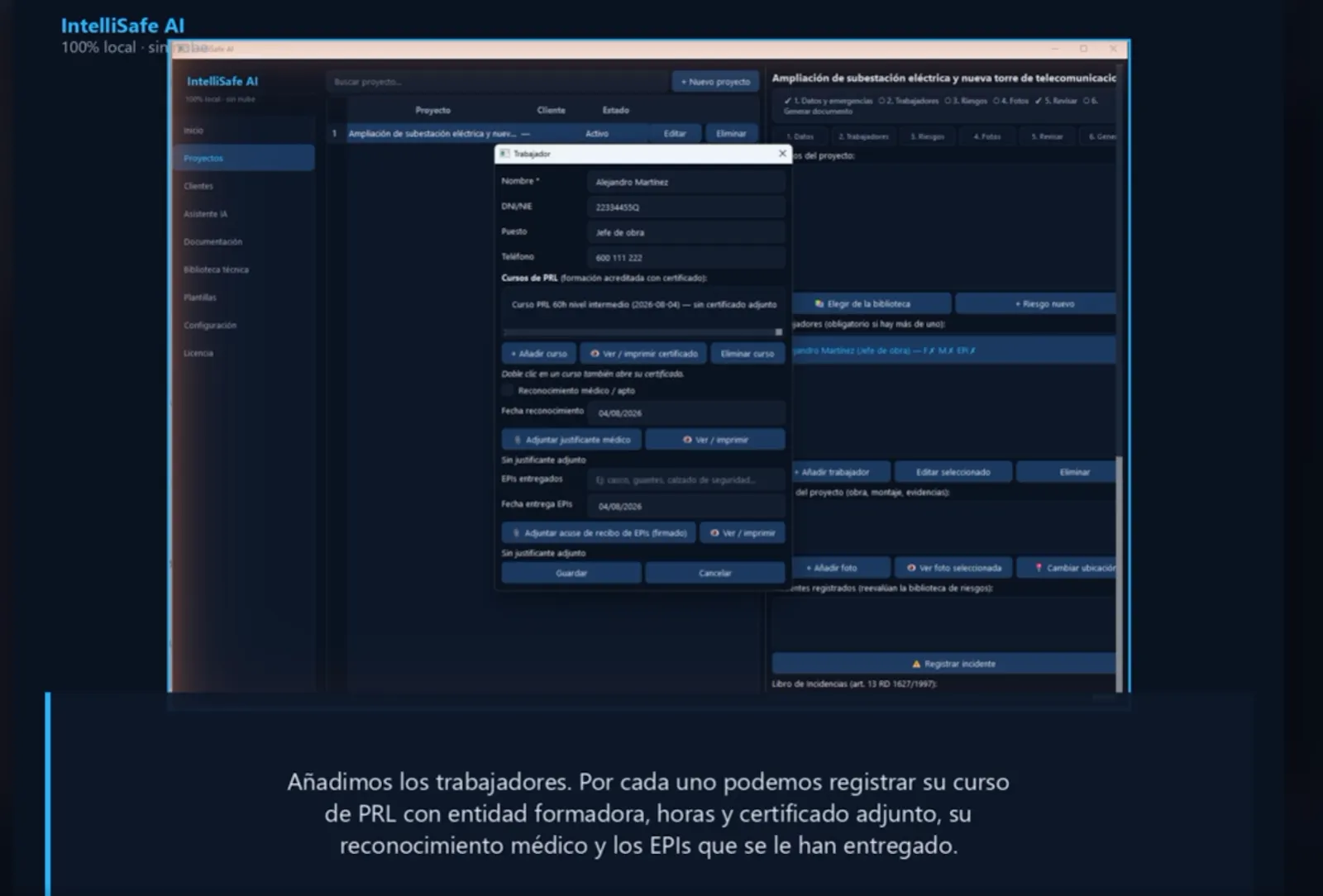Click the Fecha reconocimiento date field
The width and height of the screenshot is (1323, 896).
tap(686, 412)
